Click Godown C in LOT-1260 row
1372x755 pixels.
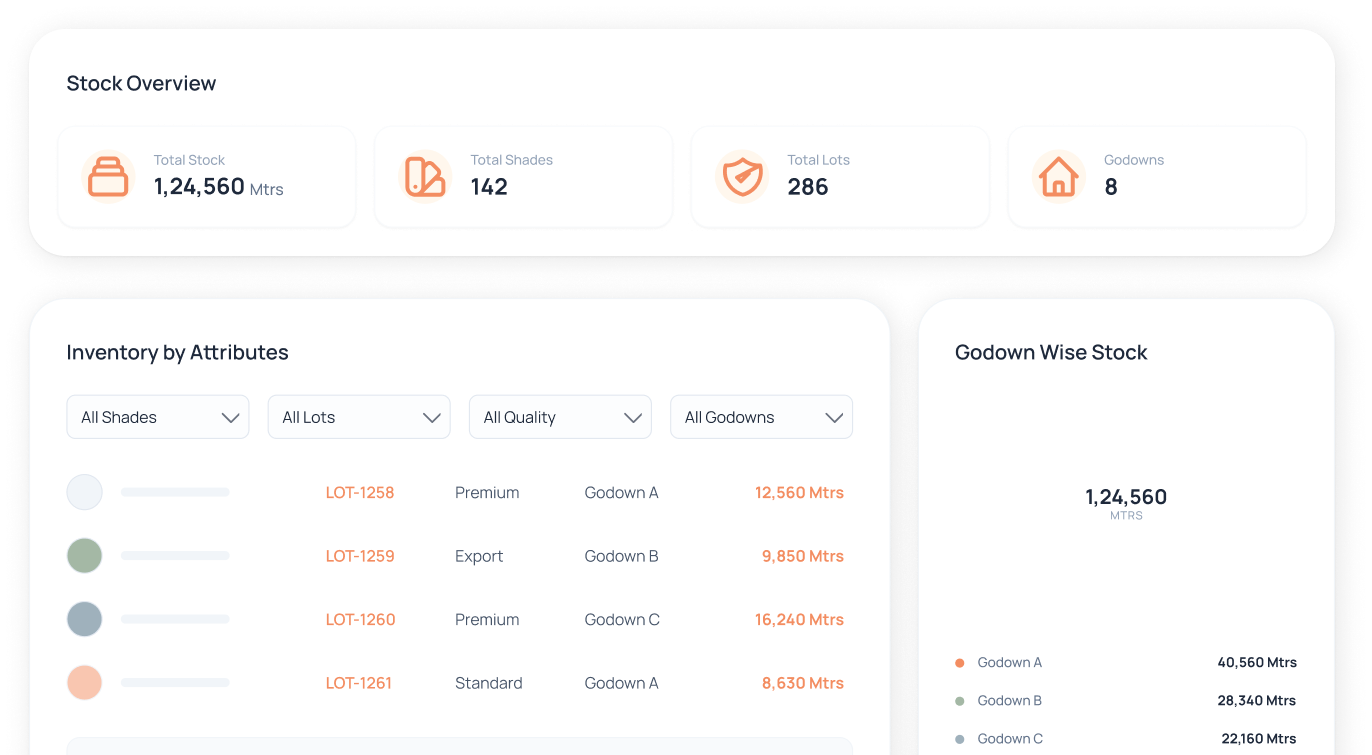[x=622, y=620]
